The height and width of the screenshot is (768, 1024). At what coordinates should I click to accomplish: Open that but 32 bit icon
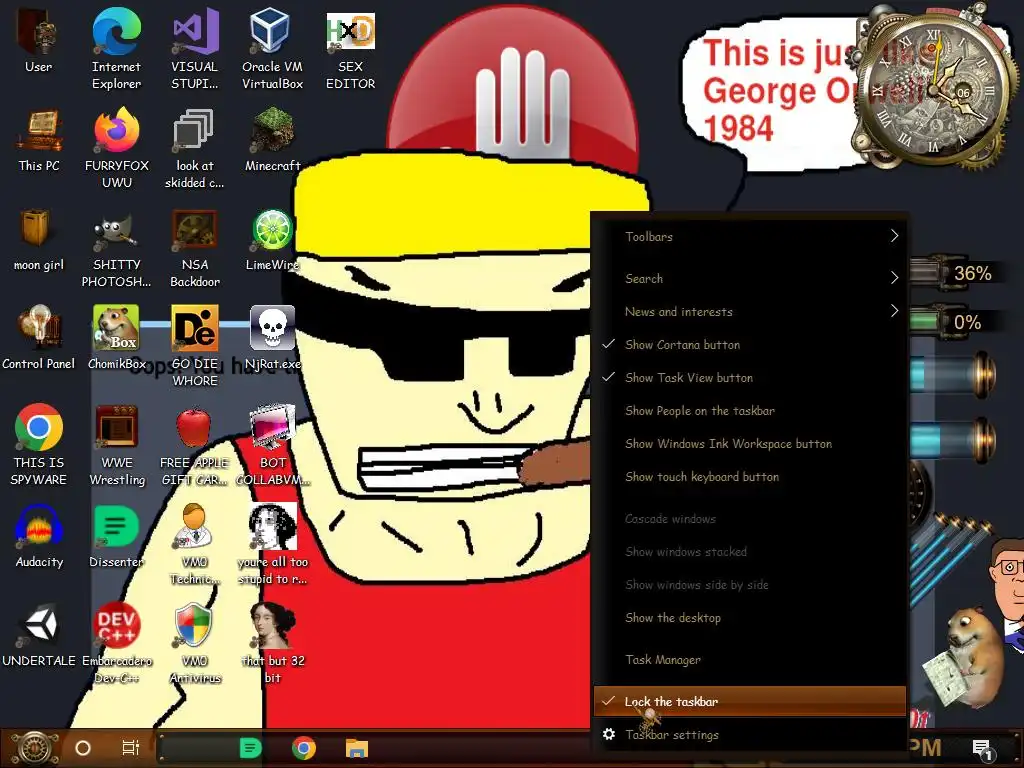272,643
